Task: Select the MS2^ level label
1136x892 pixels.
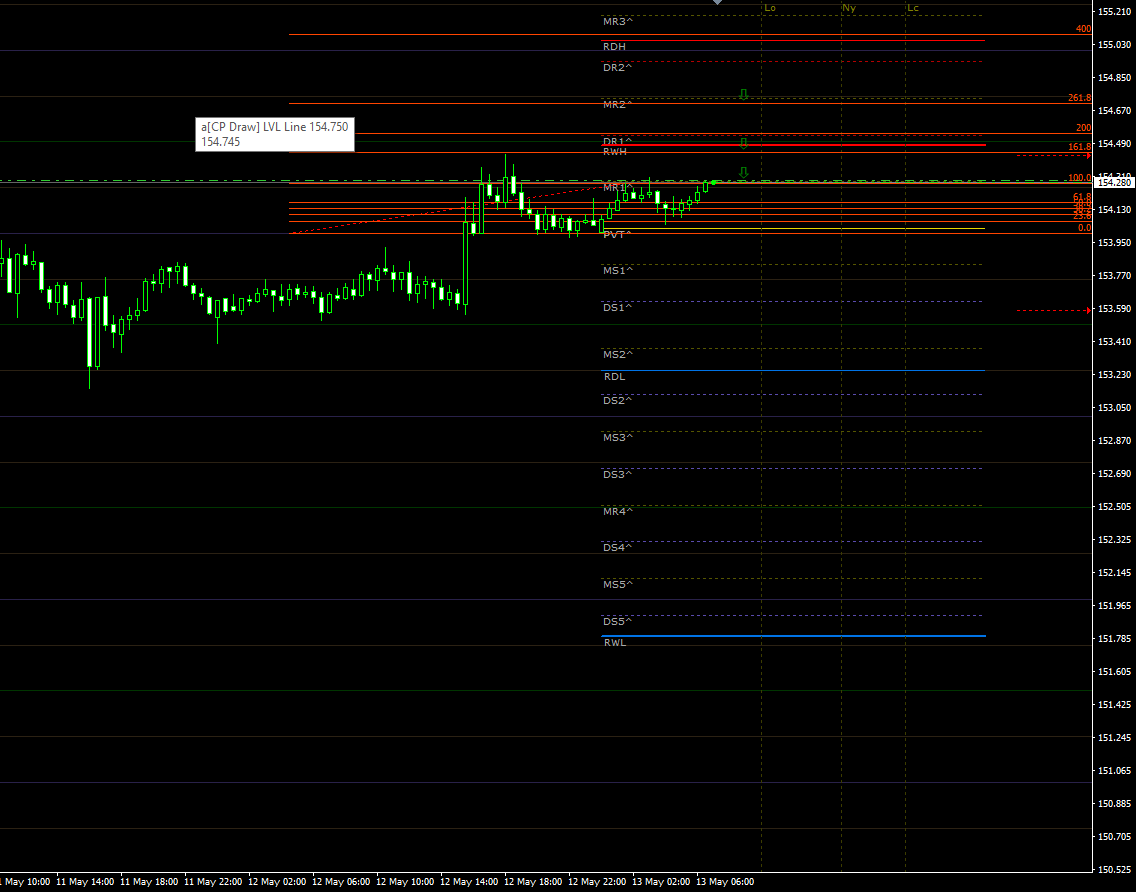Action: coord(617,354)
